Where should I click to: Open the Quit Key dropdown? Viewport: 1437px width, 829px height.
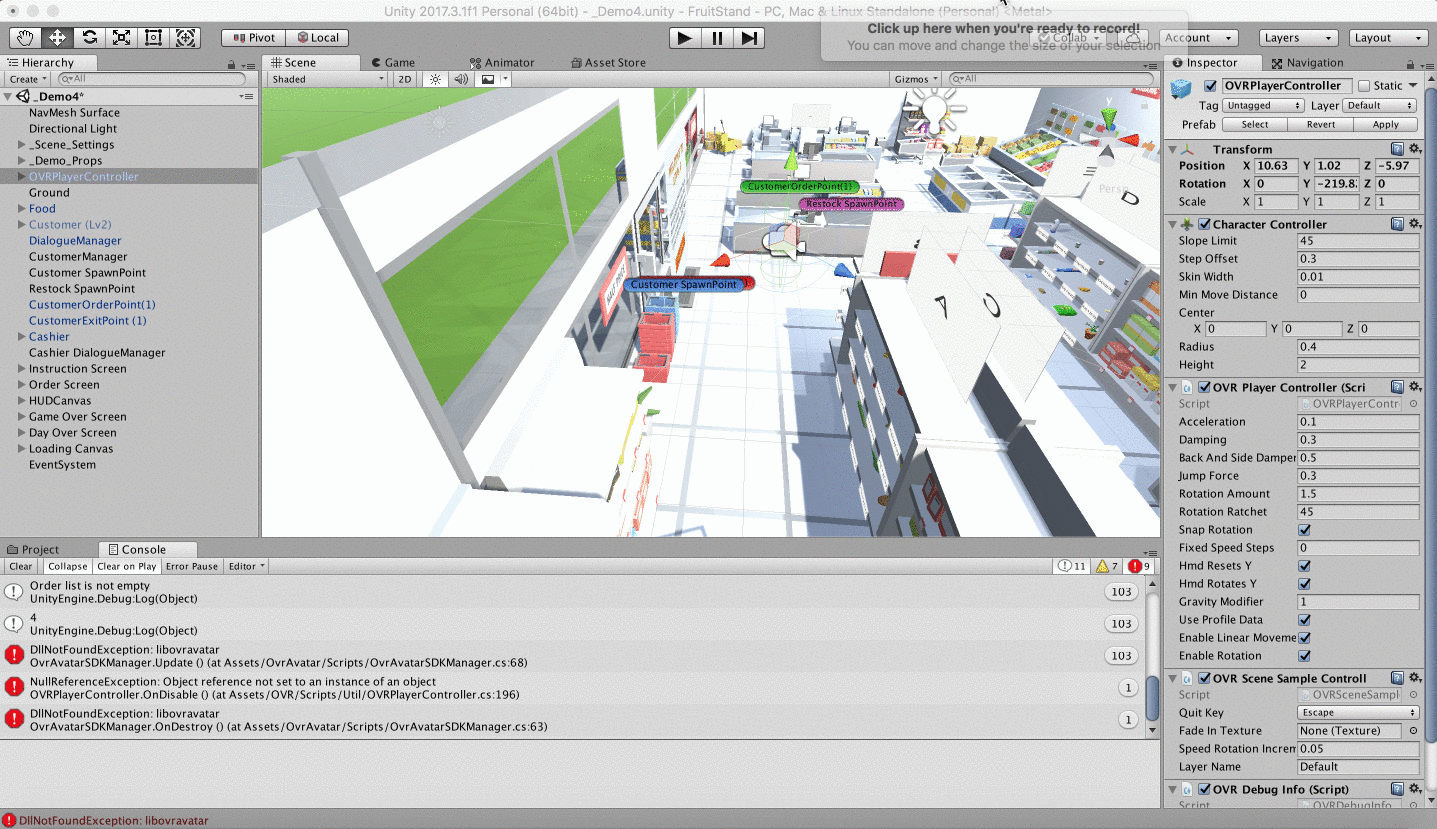[1357, 713]
